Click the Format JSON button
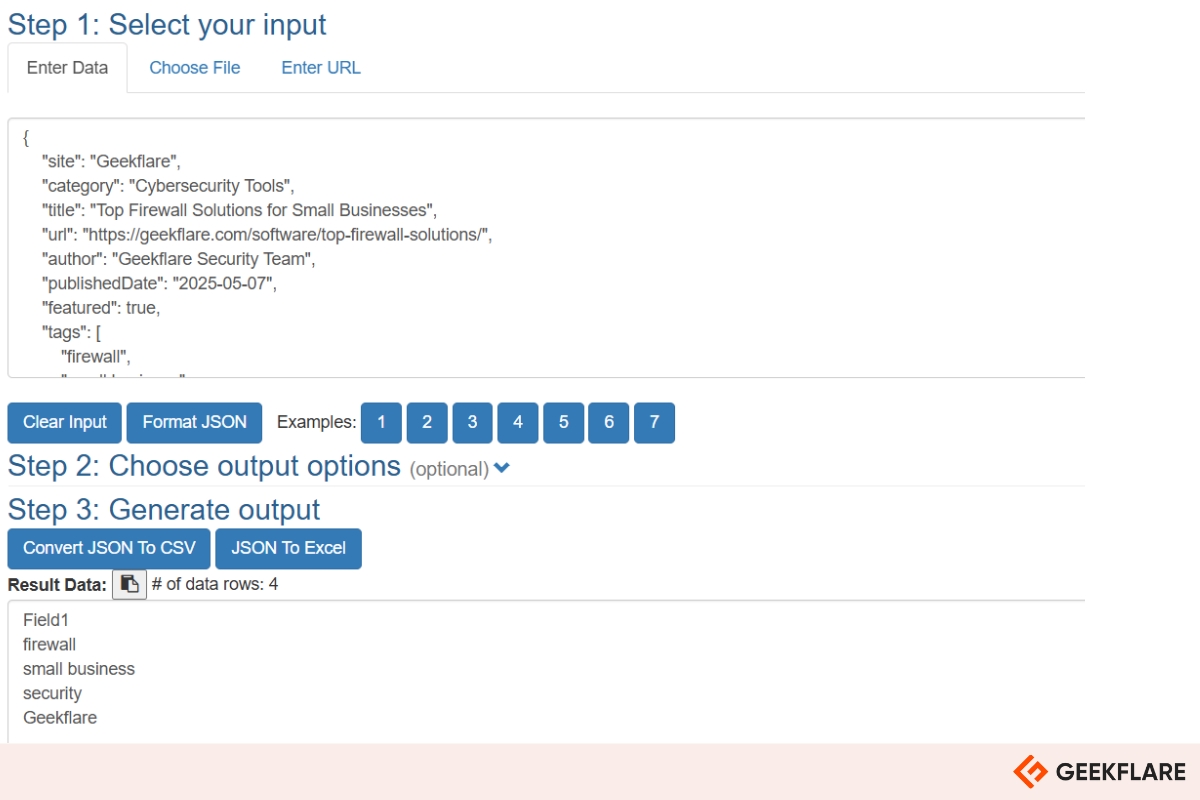This screenshot has width=1200, height=800. point(194,422)
